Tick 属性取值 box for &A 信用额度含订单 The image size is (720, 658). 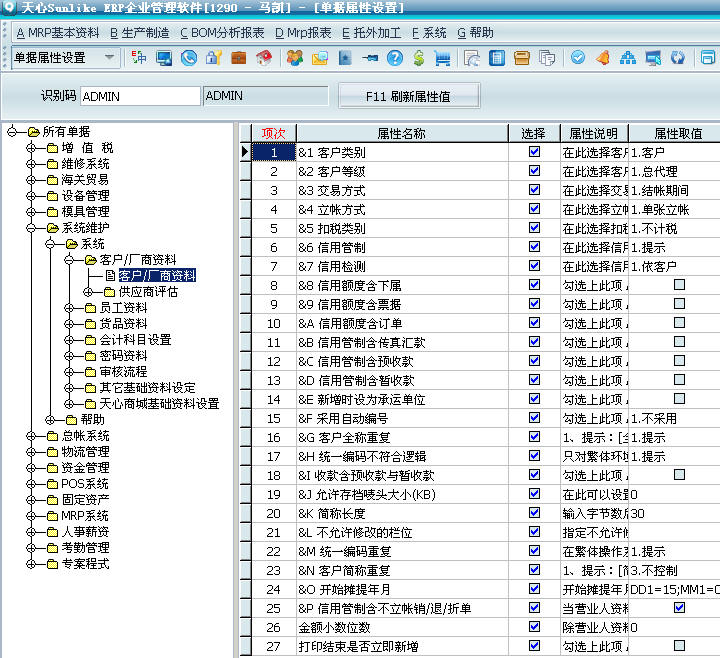point(679,323)
